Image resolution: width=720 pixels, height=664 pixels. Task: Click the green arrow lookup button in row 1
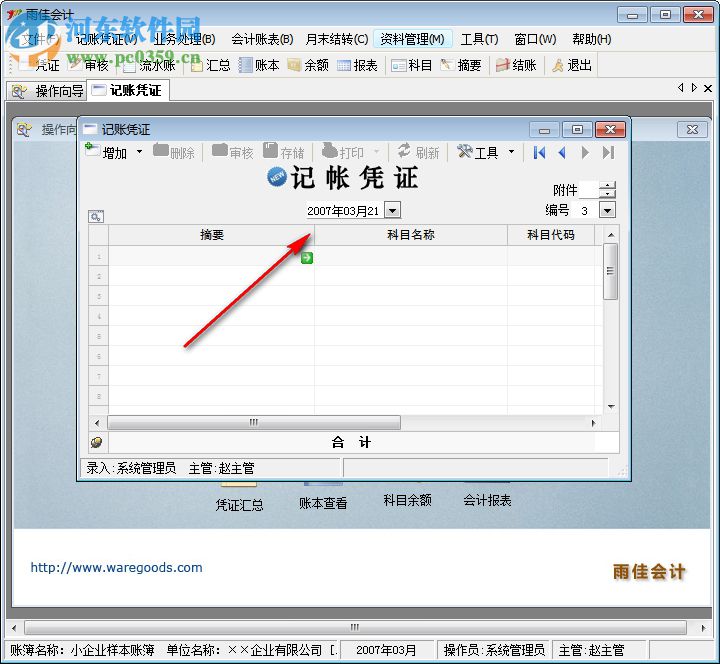click(x=307, y=258)
